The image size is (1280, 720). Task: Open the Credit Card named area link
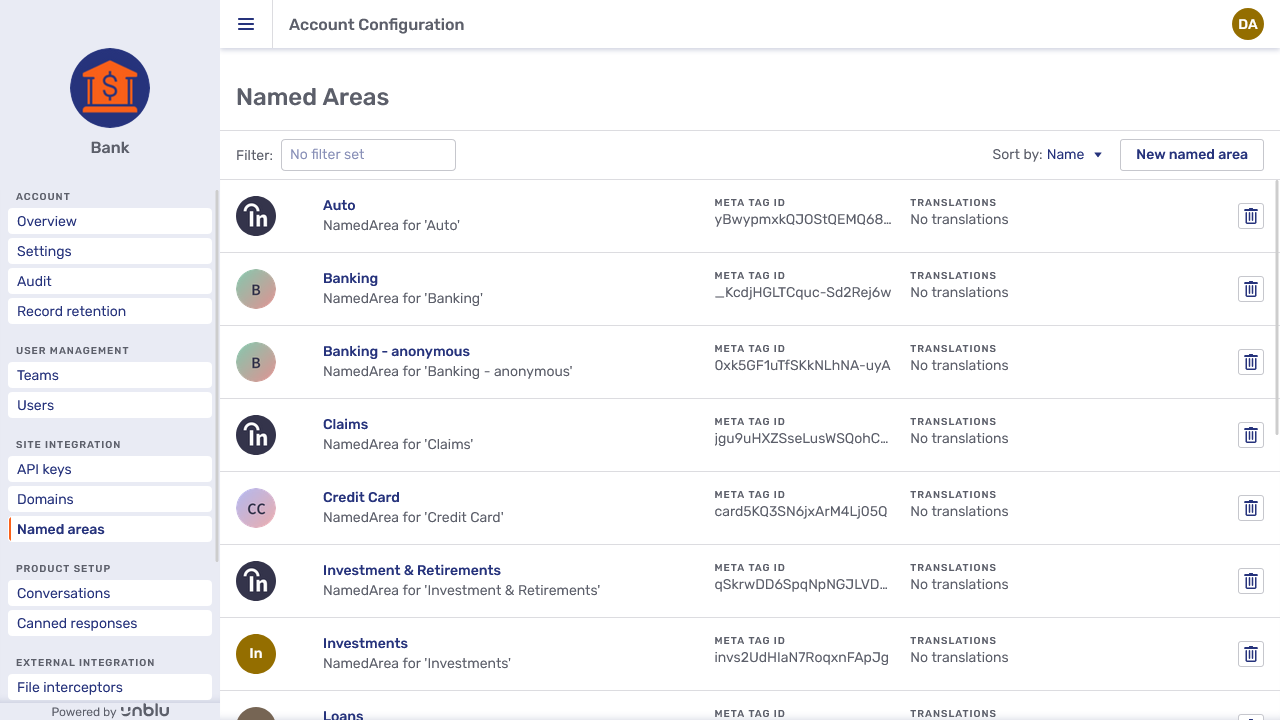(x=361, y=497)
